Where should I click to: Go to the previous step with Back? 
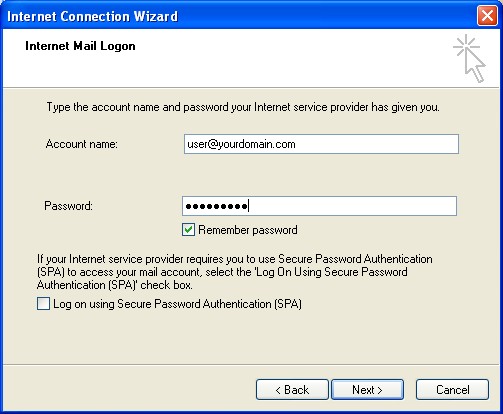coord(292,389)
